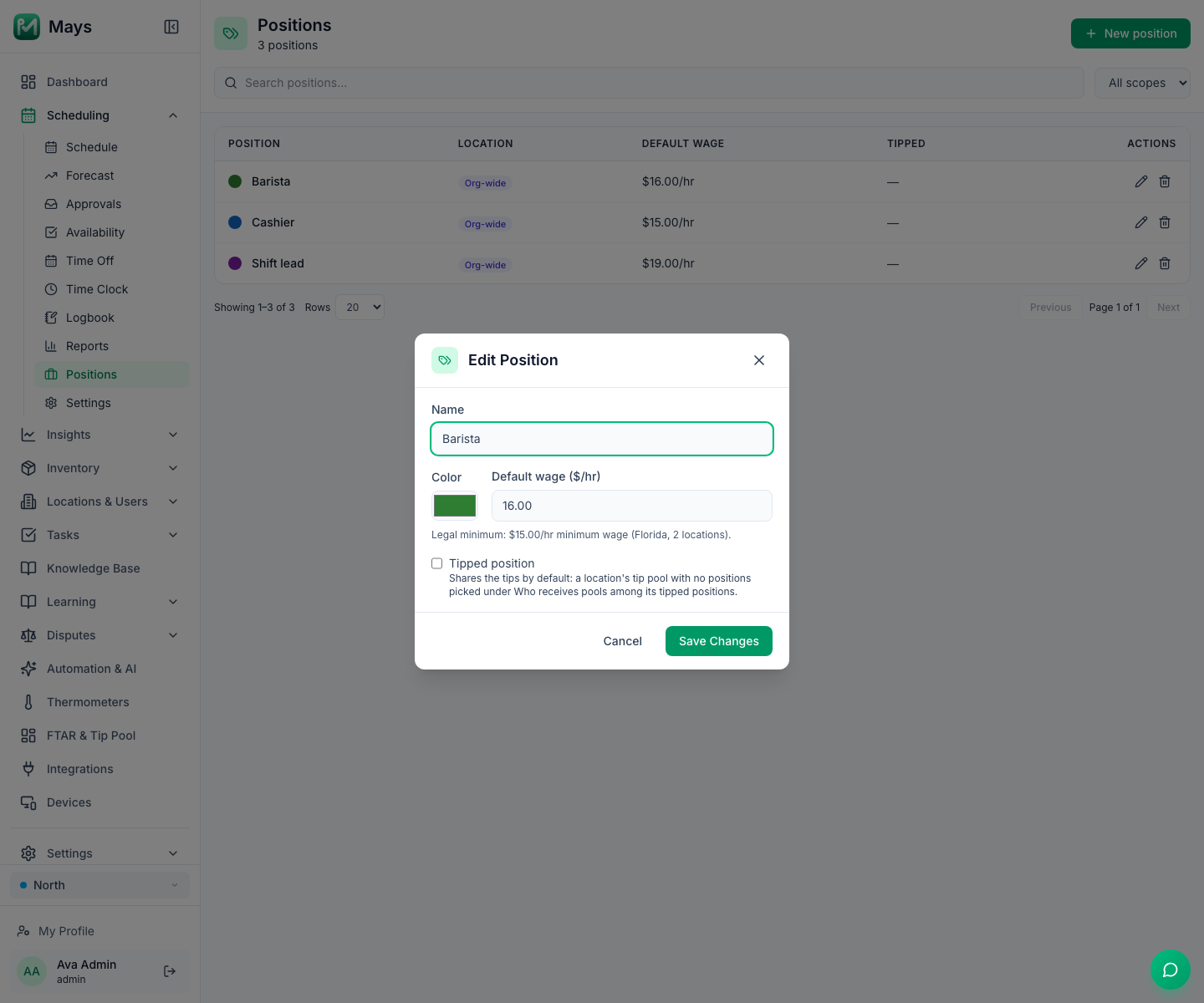Click the Devices sidebar icon
The image size is (1204, 1003).
pos(28,802)
